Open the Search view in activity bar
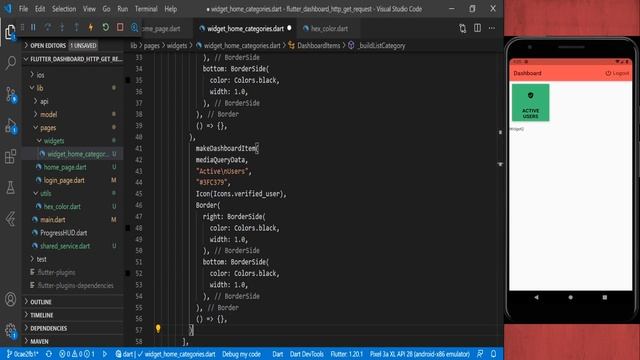The width and height of the screenshot is (640, 360). [10, 62]
